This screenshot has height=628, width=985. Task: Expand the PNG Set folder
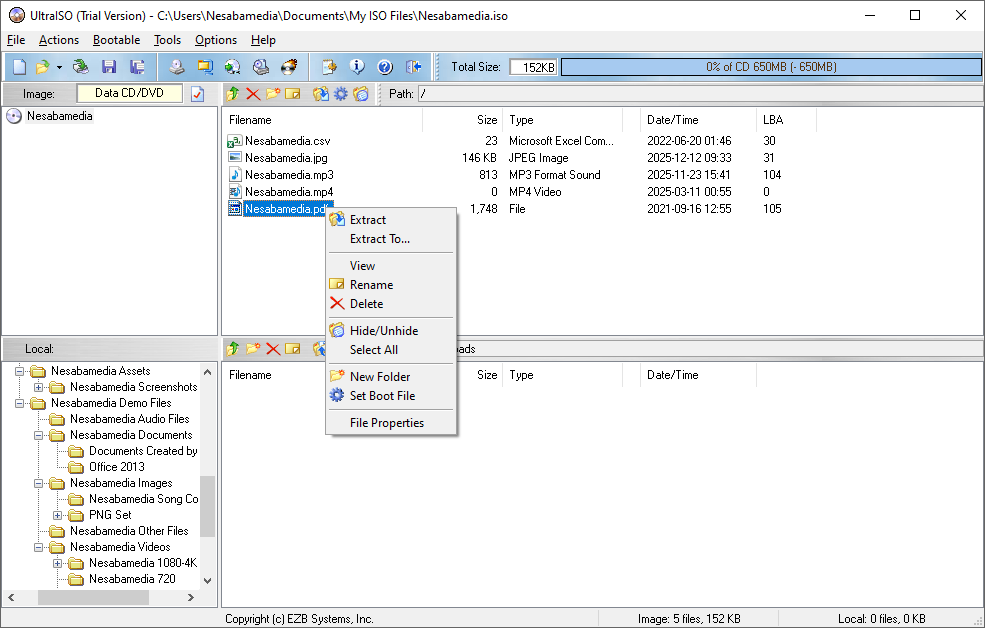58,515
